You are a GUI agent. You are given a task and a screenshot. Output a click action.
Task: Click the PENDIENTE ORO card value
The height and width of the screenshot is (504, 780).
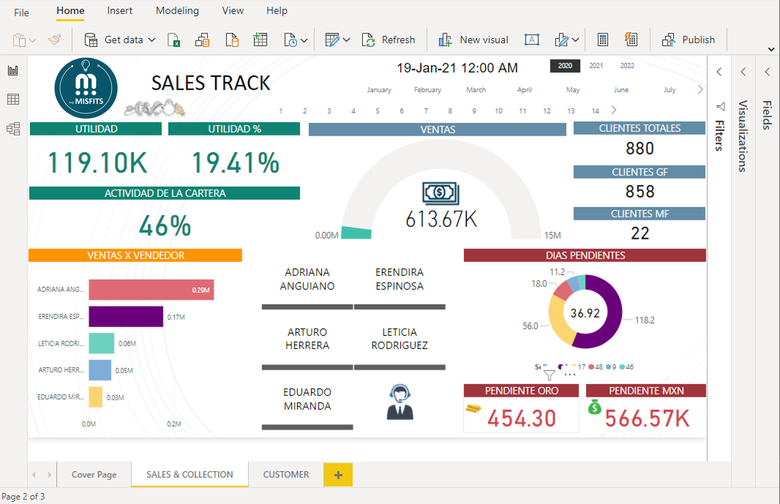[521, 418]
